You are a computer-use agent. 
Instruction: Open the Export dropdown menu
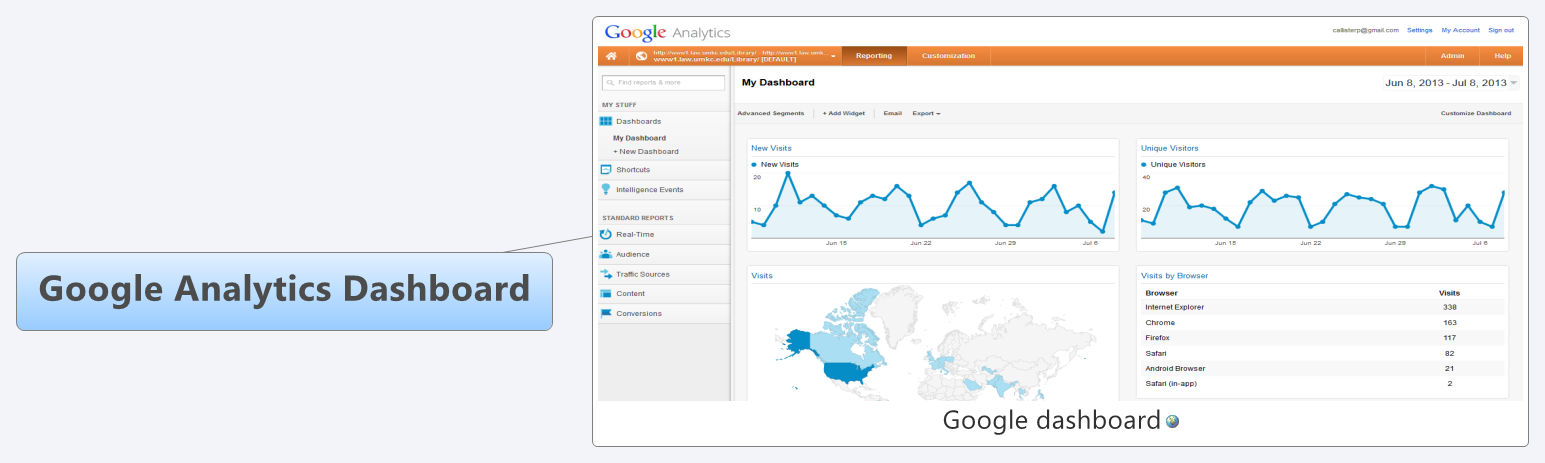coord(926,114)
